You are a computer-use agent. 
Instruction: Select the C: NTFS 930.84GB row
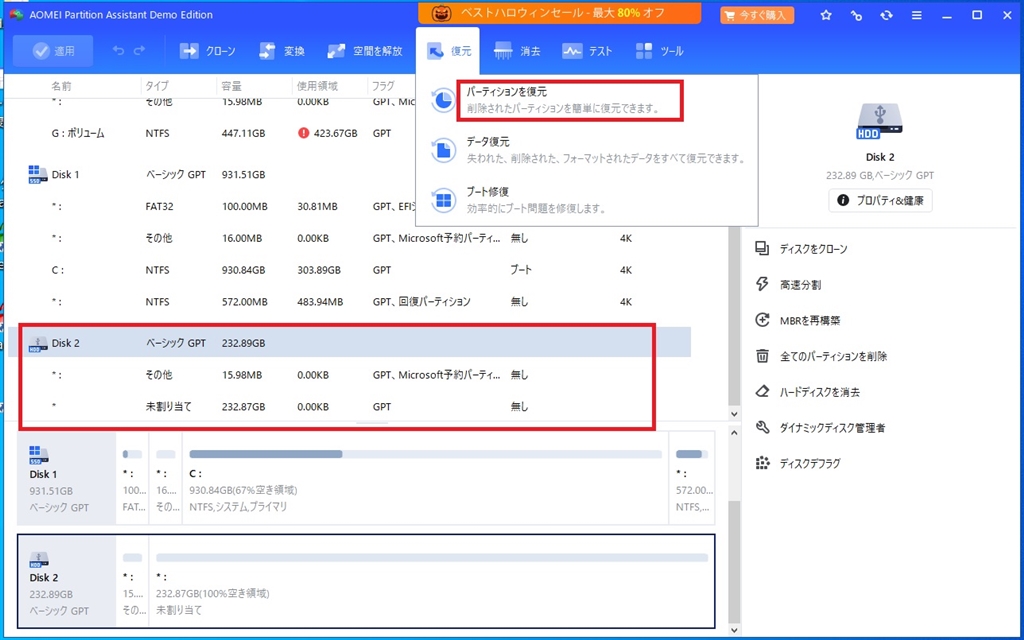click(349, 270)
